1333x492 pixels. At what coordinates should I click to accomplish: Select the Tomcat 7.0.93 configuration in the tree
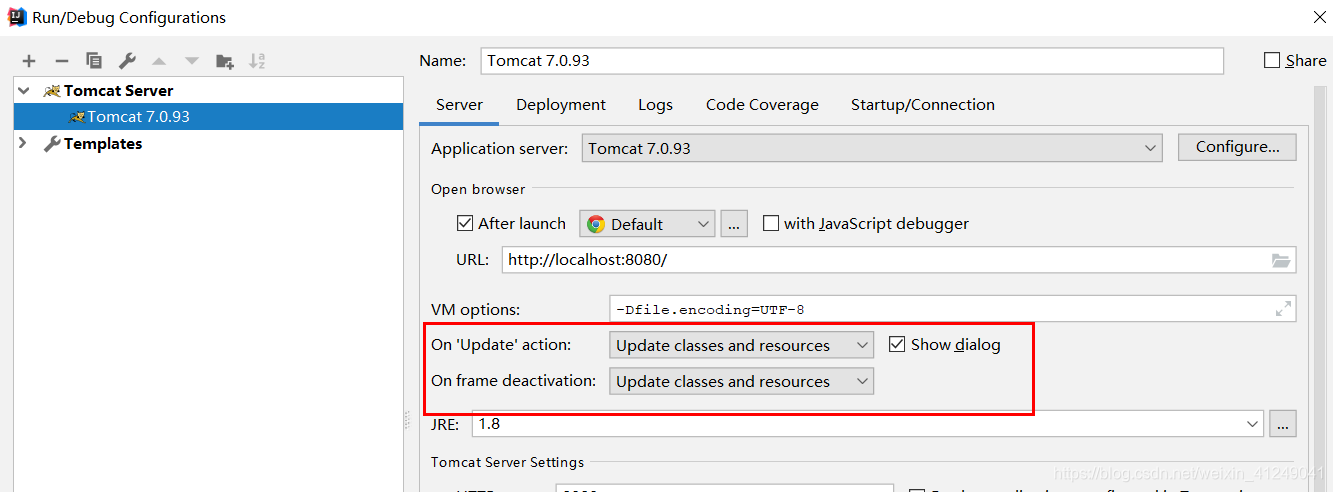tap(208, 117)
